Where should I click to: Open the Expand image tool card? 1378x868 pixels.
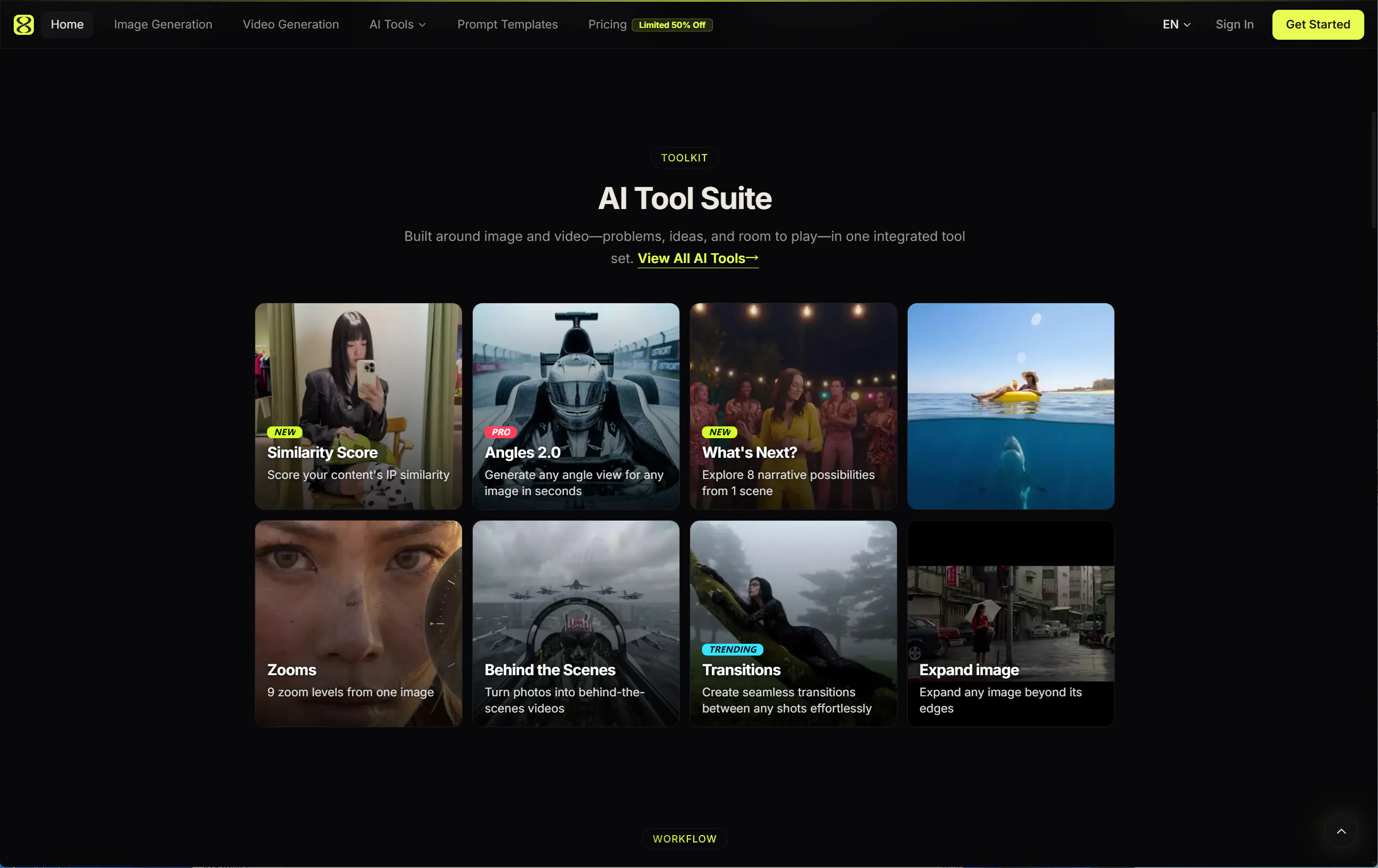point(1011,624)
